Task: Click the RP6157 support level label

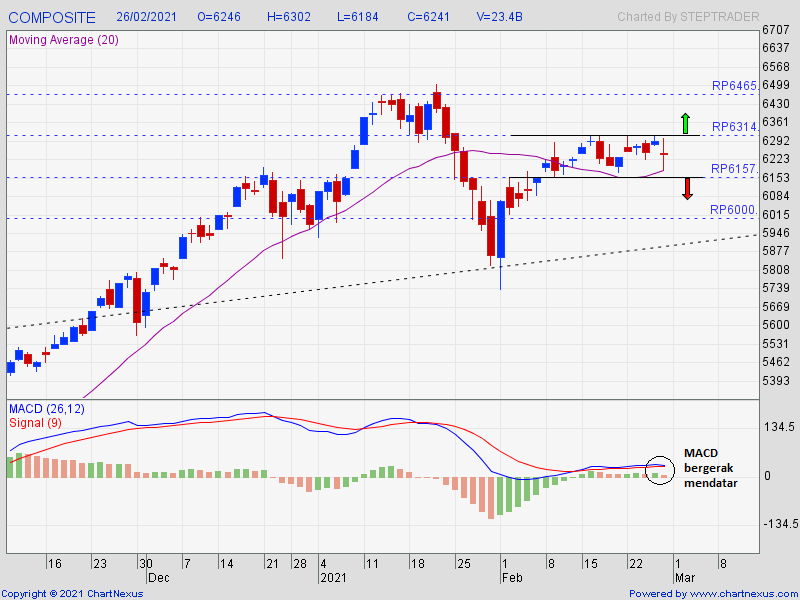Action: coord(734,168)
